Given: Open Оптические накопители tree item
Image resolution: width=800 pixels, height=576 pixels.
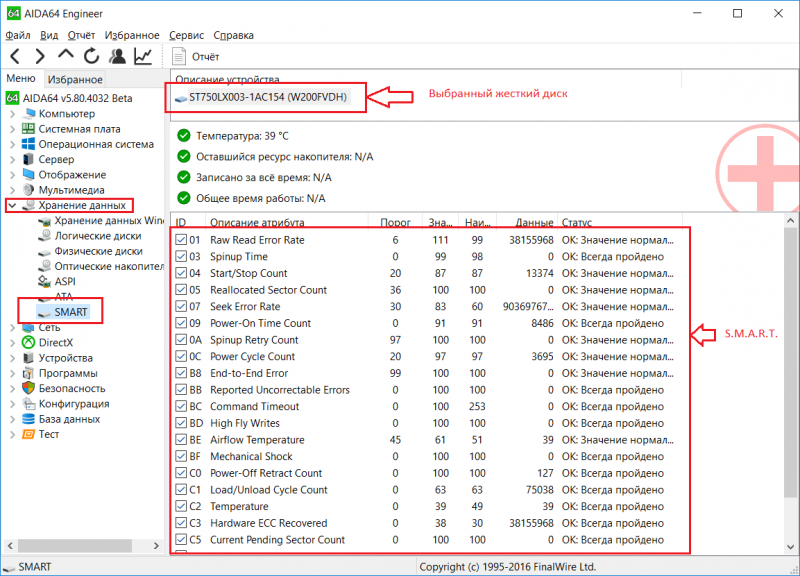Looking at the screenshot, I should [109, 266].
